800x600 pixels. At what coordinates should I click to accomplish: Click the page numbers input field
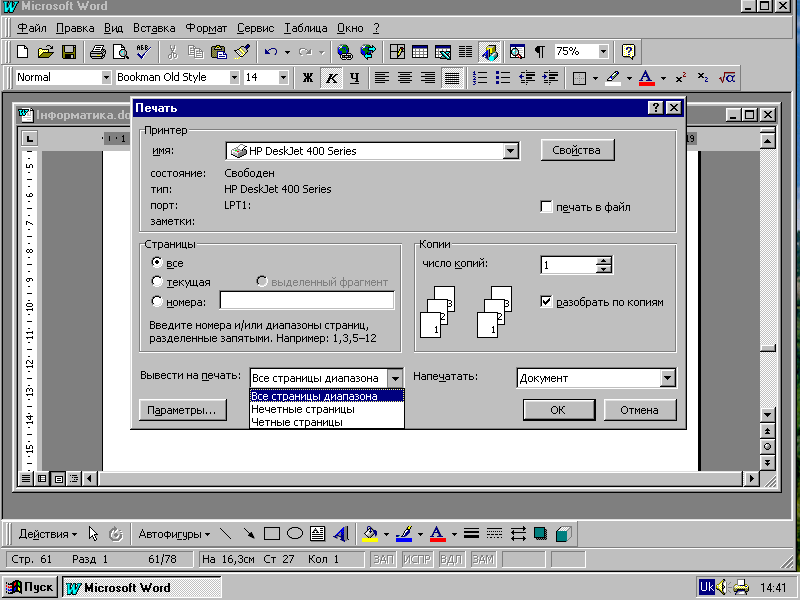(x=307, y=301)
